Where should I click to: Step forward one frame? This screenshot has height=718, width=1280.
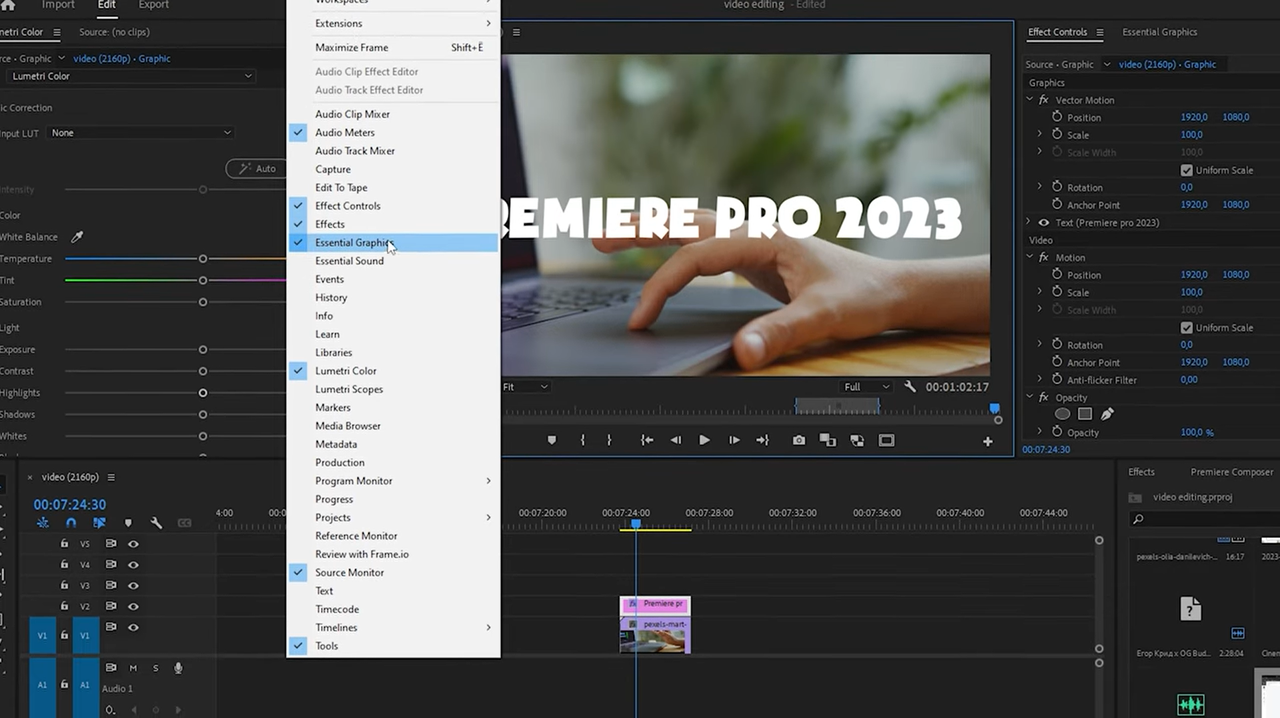734,440
